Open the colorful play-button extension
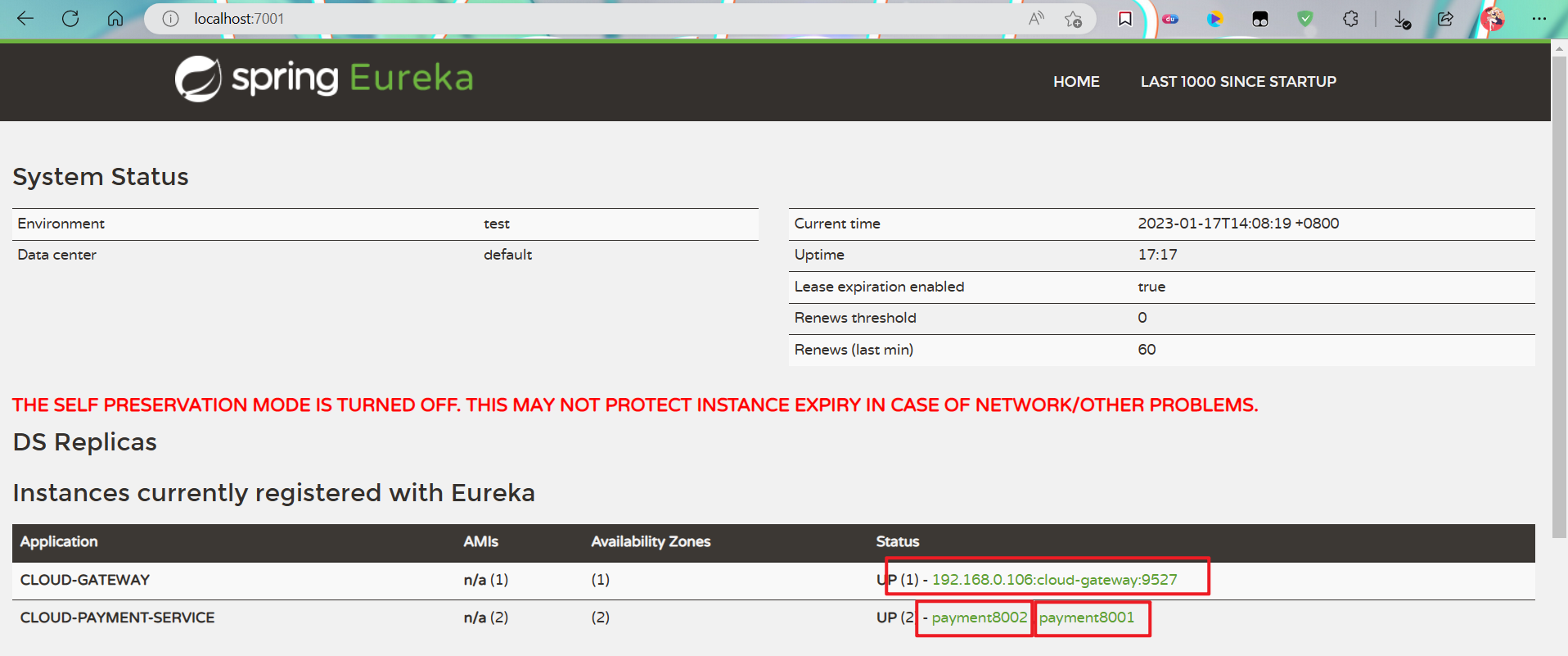The image size is (1568, 656). tap(1215, 19)
